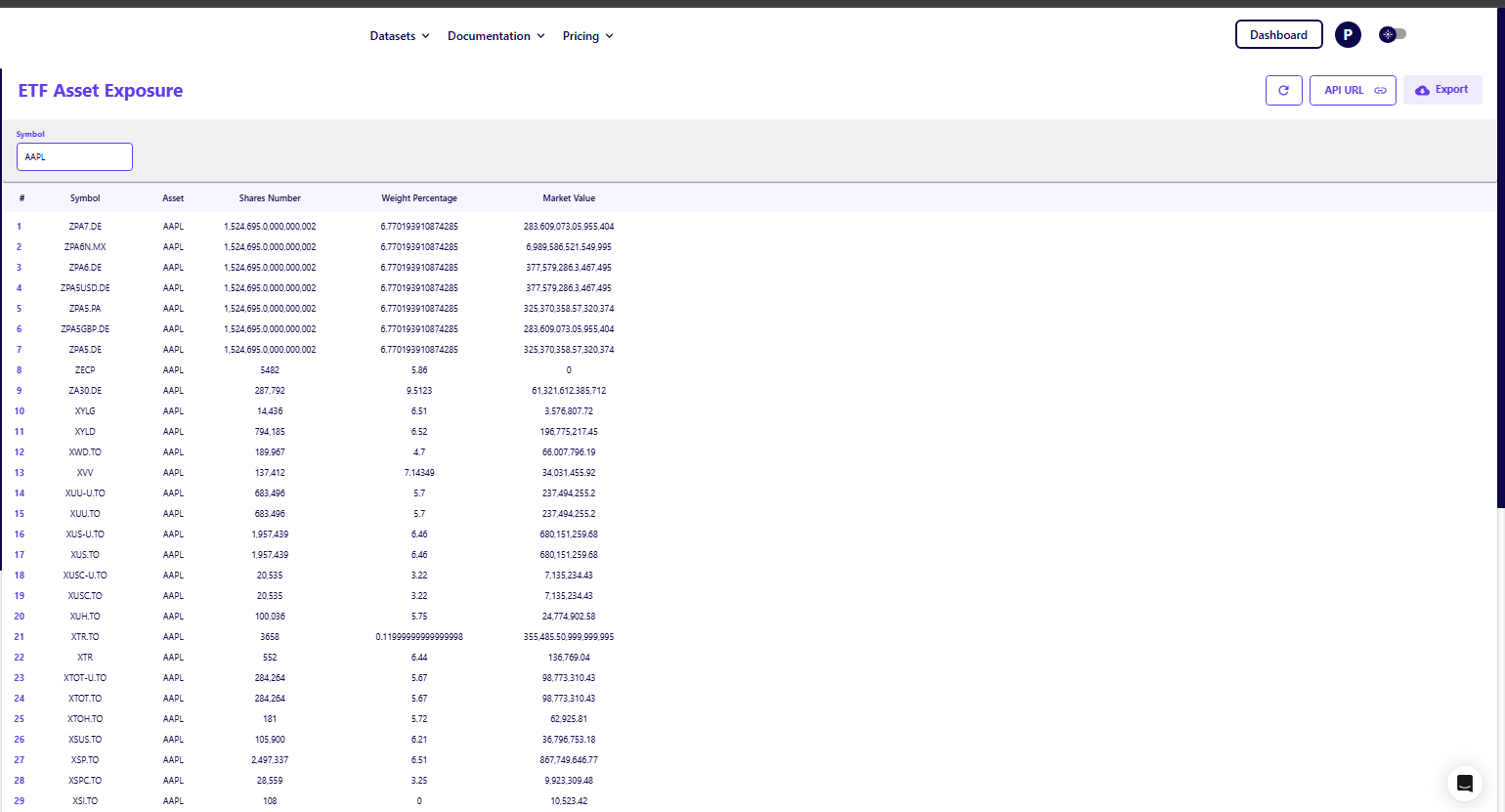Select the Symbol column header
This screenshot has width=1505, height=812.
coord(85,198)
